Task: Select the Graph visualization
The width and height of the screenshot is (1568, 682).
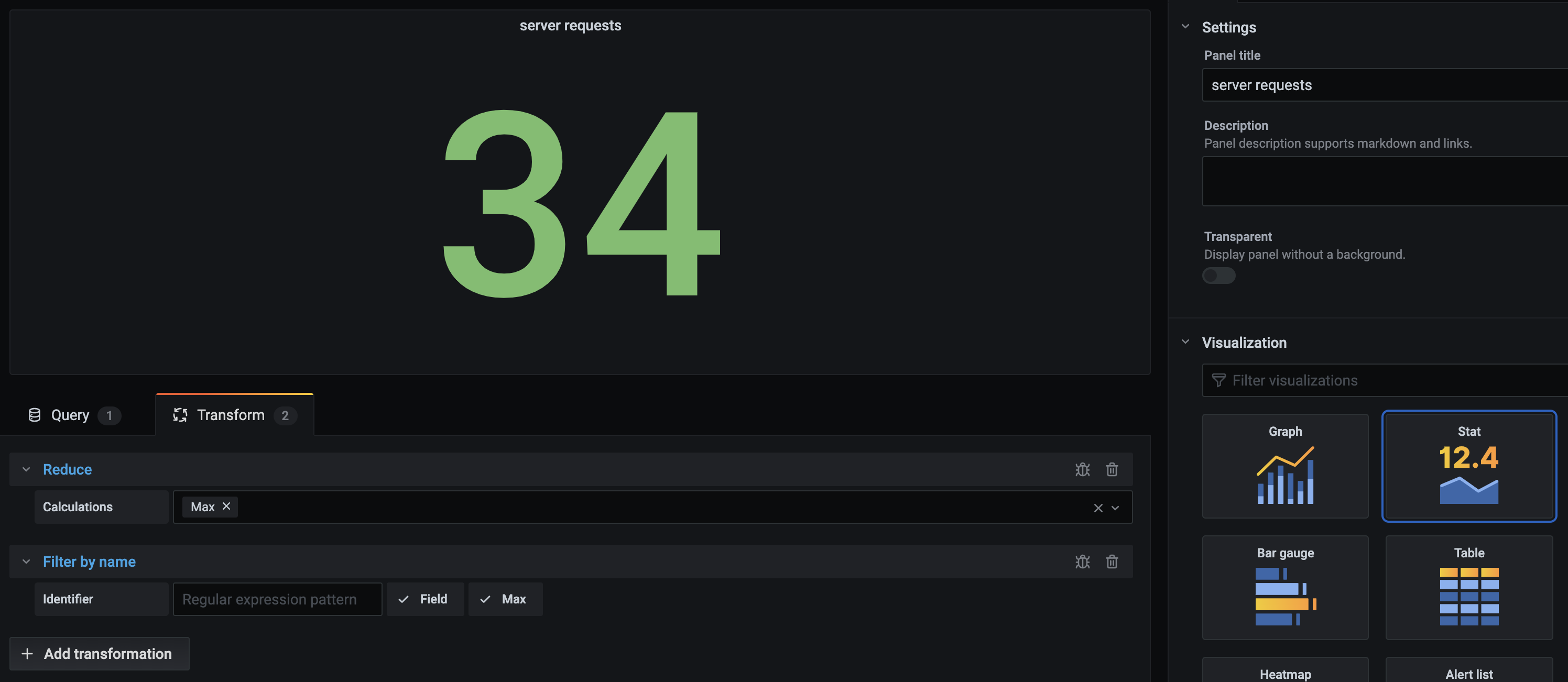Action: point(1284,466)
